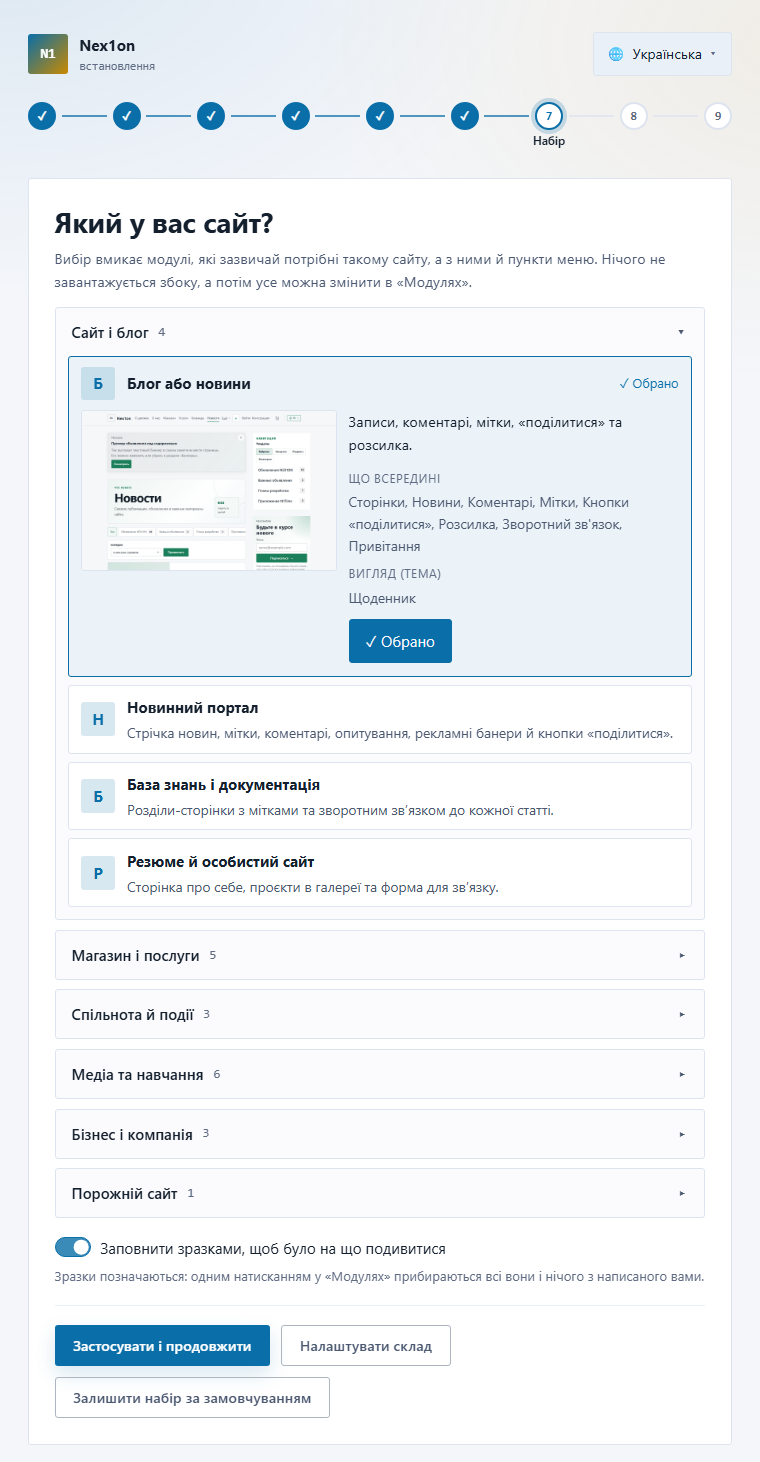Image resolution: width=760 pixels, height=1462 pixels.
Task: Collapse the Сайт і блог section
Action: pyautogui.click(x=380, y=332)
